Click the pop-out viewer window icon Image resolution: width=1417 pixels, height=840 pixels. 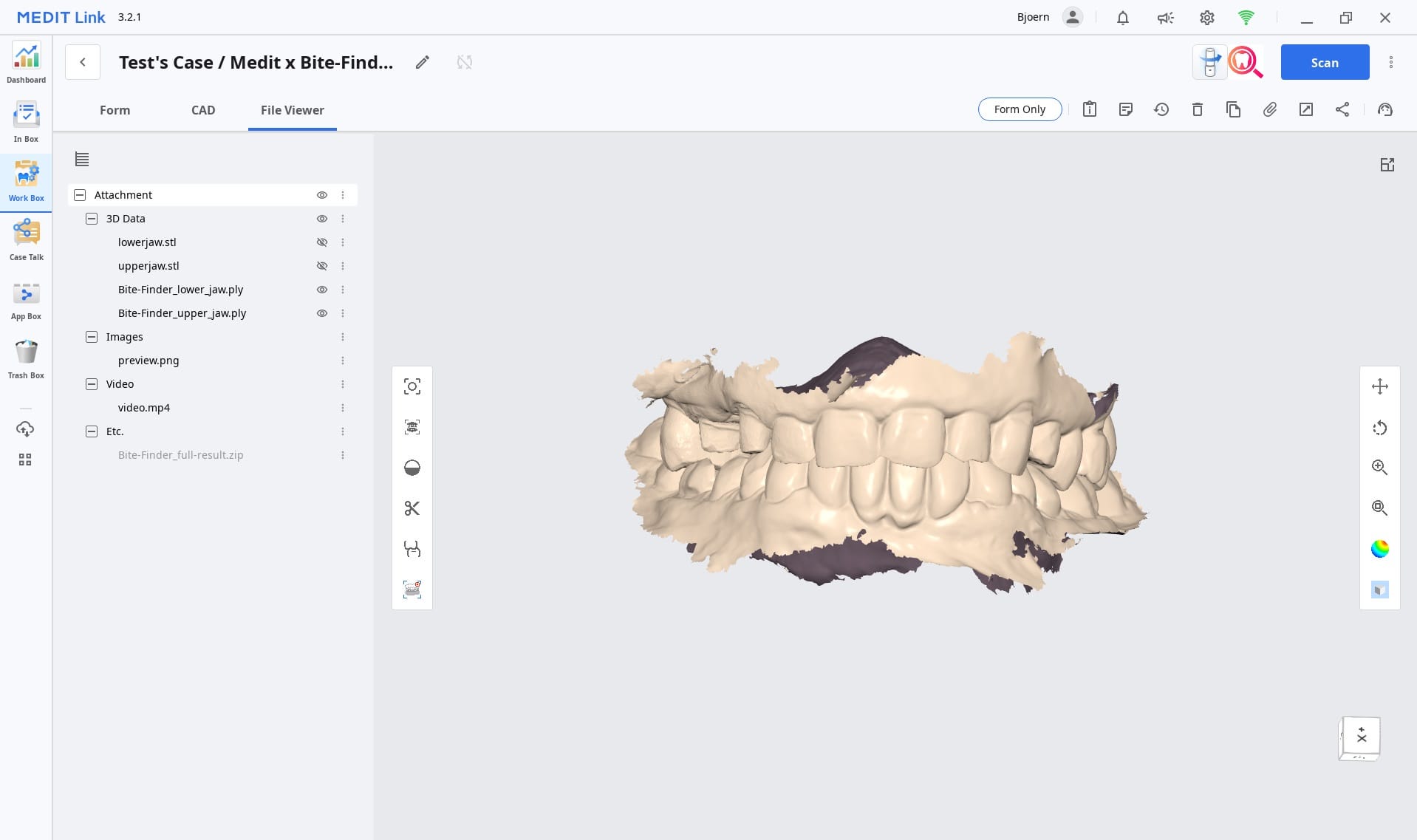click(x=1387, y=165)
